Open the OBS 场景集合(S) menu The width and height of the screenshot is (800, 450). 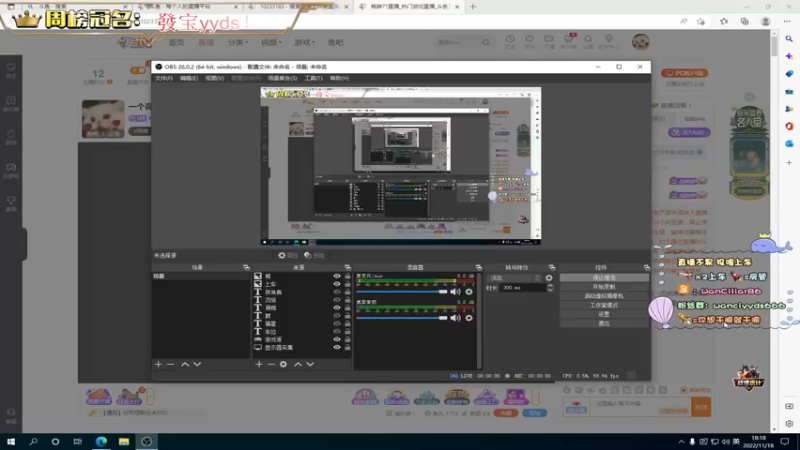click(x=282, y=78)
